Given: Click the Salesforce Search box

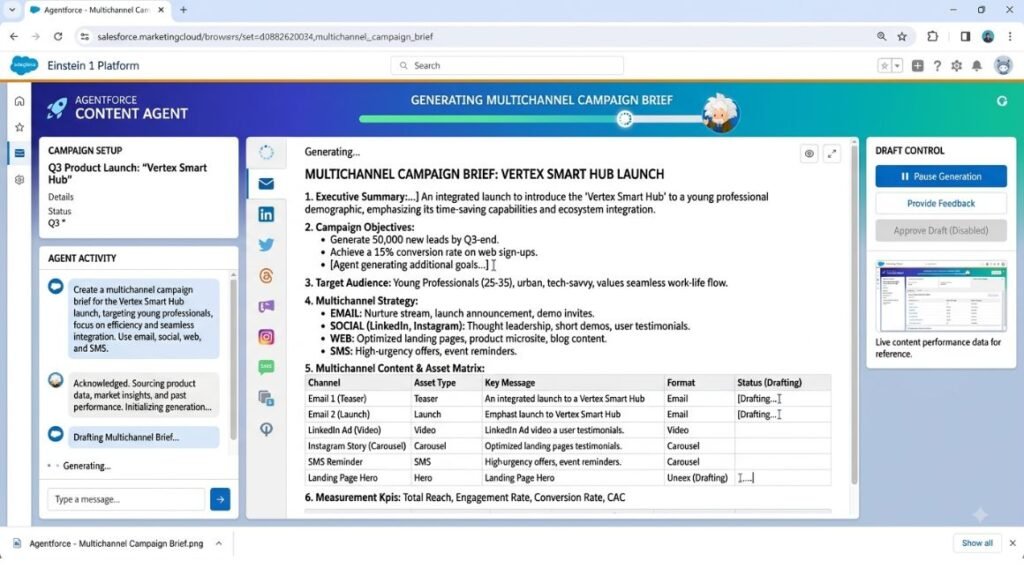Looking at the screenshot, I should pyautogui.click(x=507, y=65).
